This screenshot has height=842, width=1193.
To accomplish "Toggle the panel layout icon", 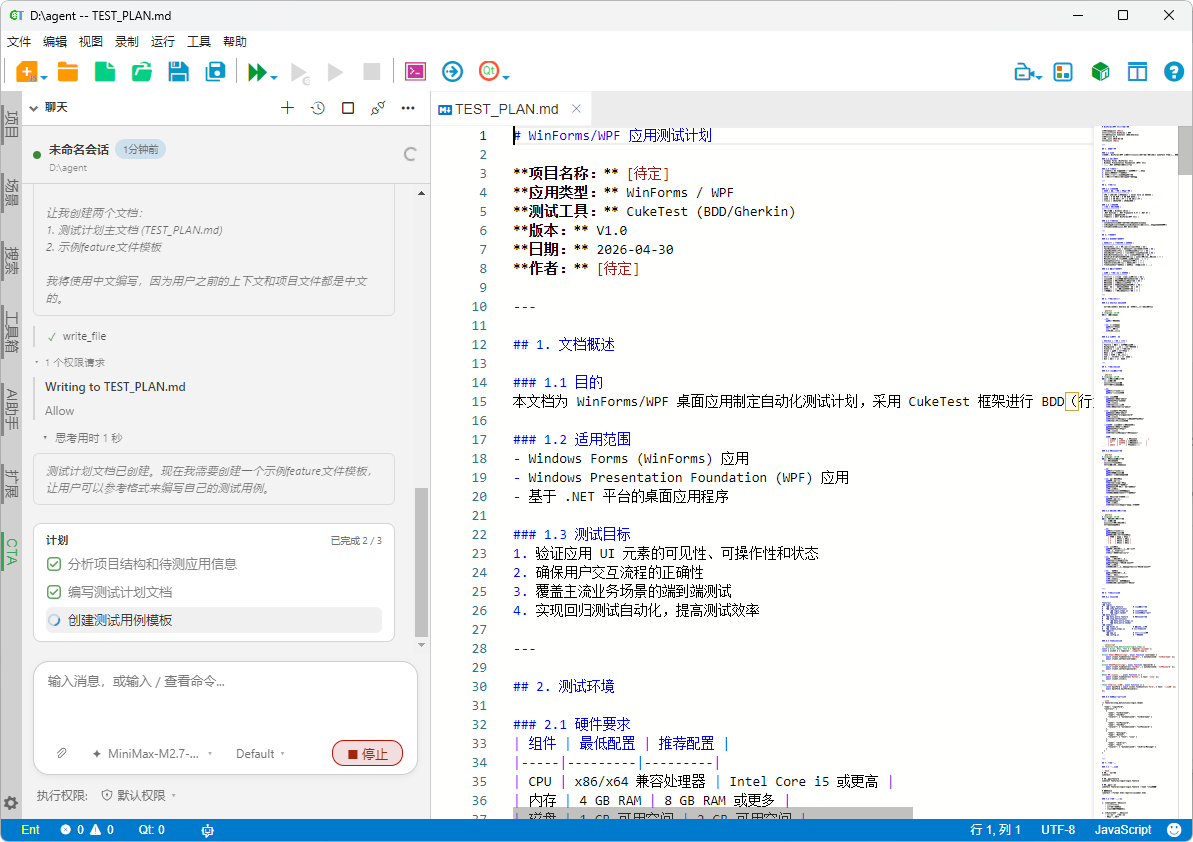I will coord(1137,72).
